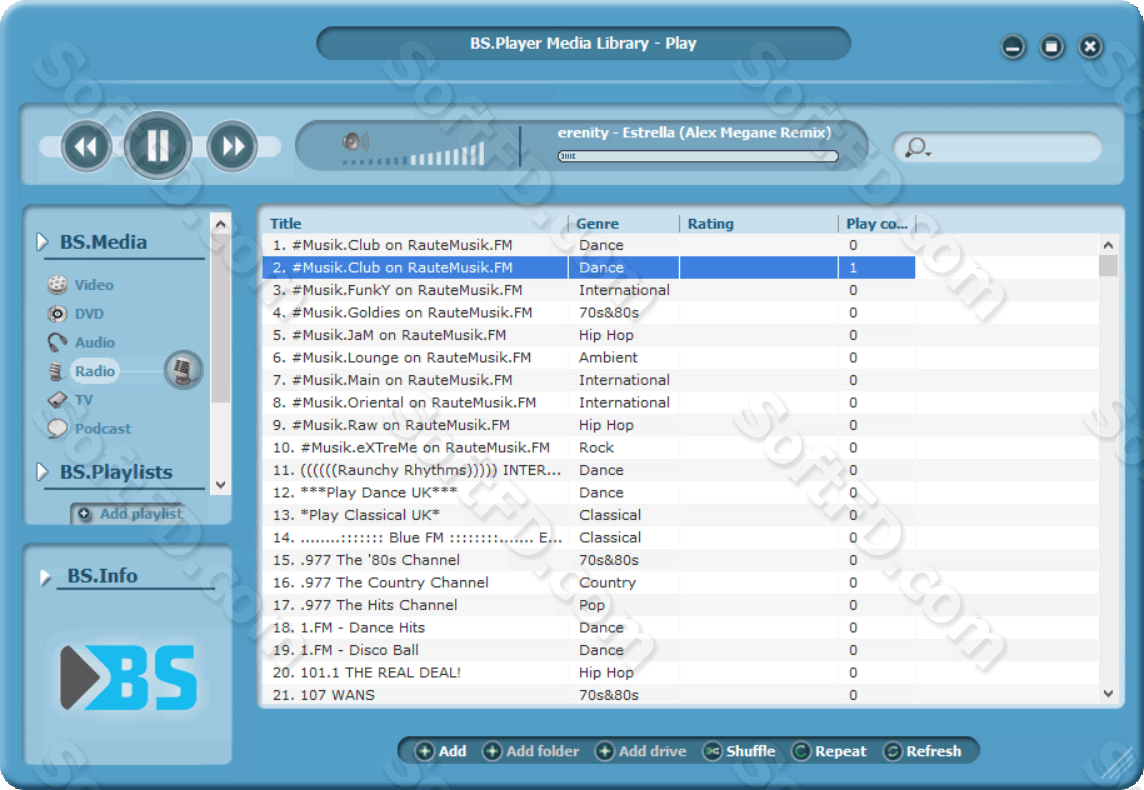The height and width of the screenshot is (790, 1144).
Task: Select the Radio media category
Action: pyautogui.click(x=95, y=371)
